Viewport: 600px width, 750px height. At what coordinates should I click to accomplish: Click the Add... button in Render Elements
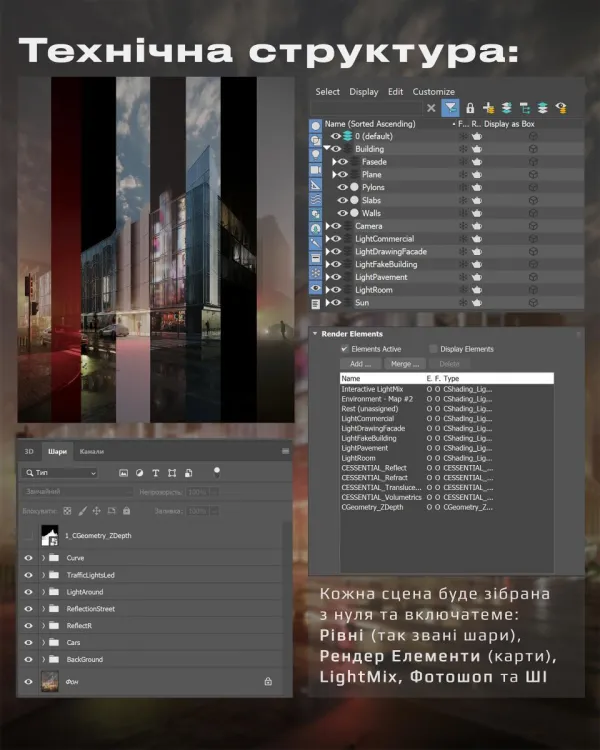tap(361, 364)
